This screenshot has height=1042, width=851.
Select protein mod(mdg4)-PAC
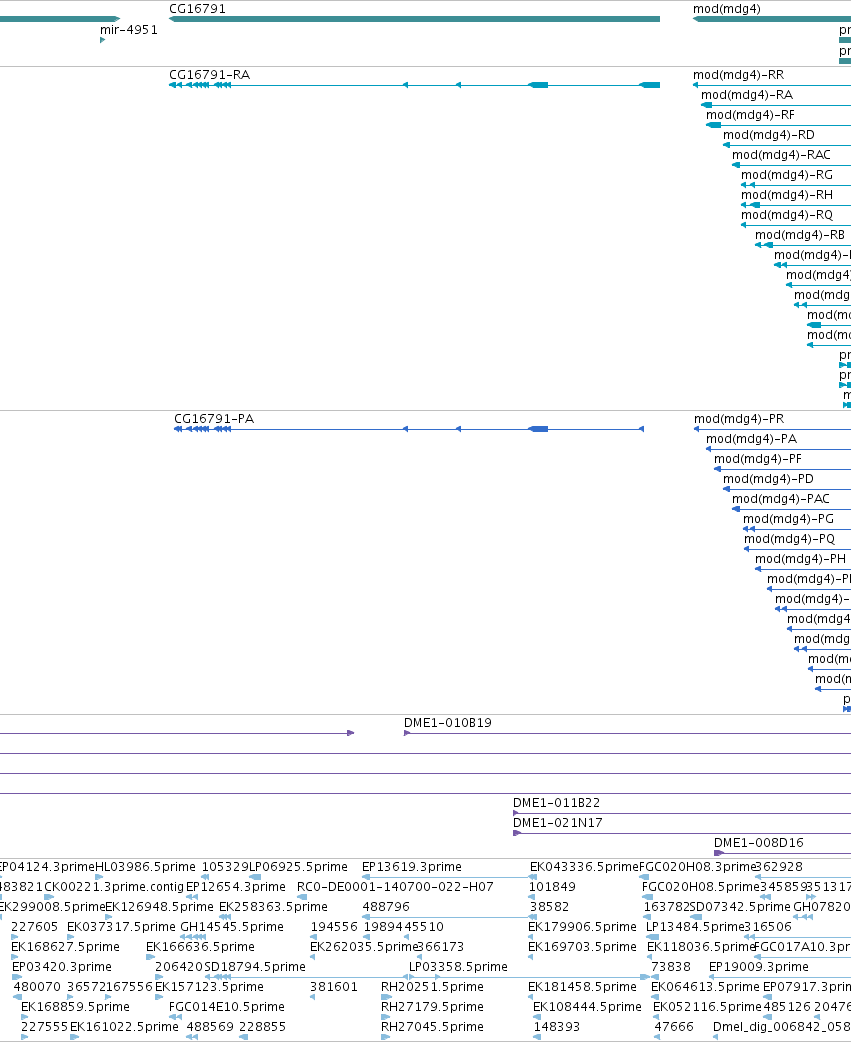point(781,498)
